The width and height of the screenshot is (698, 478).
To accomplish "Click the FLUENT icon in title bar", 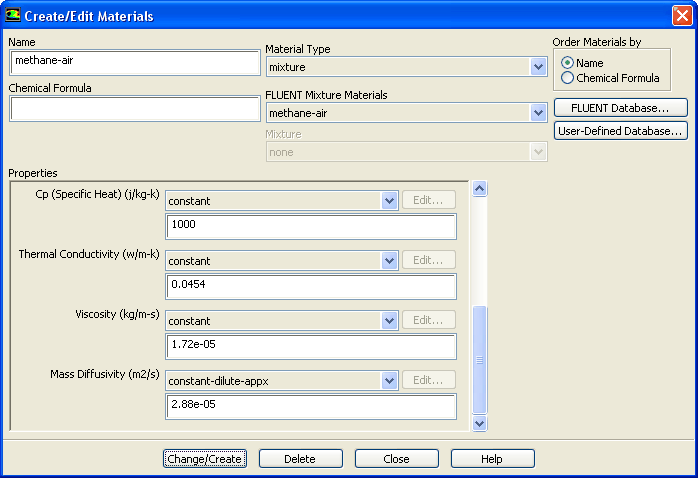I will [12, 15].
